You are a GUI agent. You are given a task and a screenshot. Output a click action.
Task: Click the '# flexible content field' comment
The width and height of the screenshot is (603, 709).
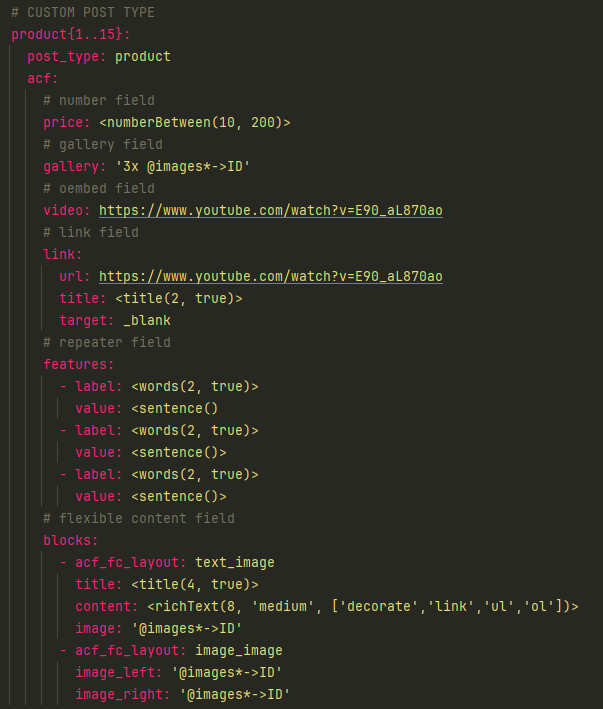pyautogui.click(x=139, y=518)
